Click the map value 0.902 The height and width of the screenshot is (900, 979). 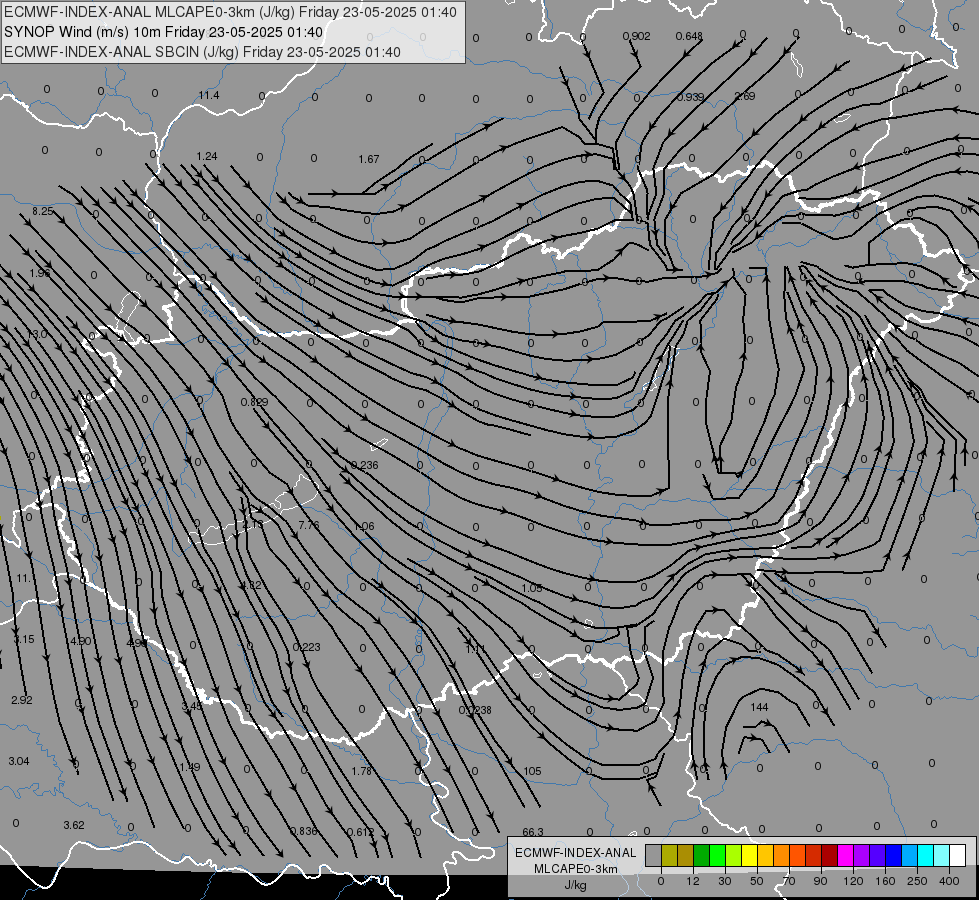click(x=636, y=36)
